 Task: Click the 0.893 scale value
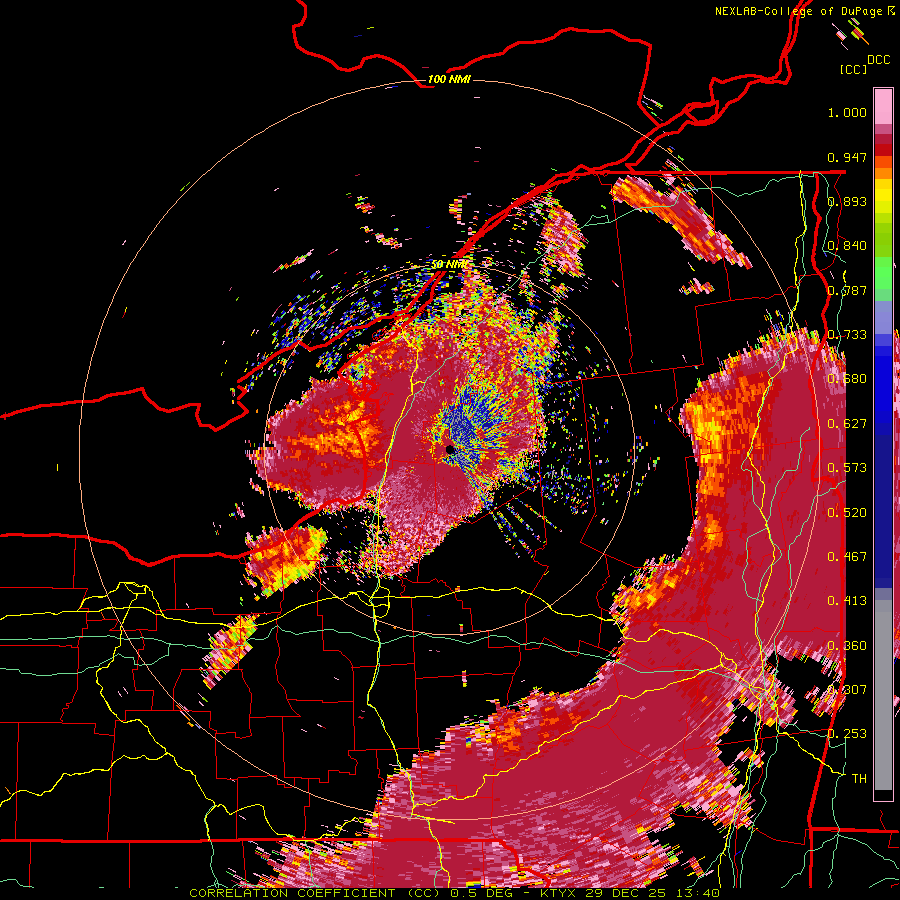tap(847, 201)
